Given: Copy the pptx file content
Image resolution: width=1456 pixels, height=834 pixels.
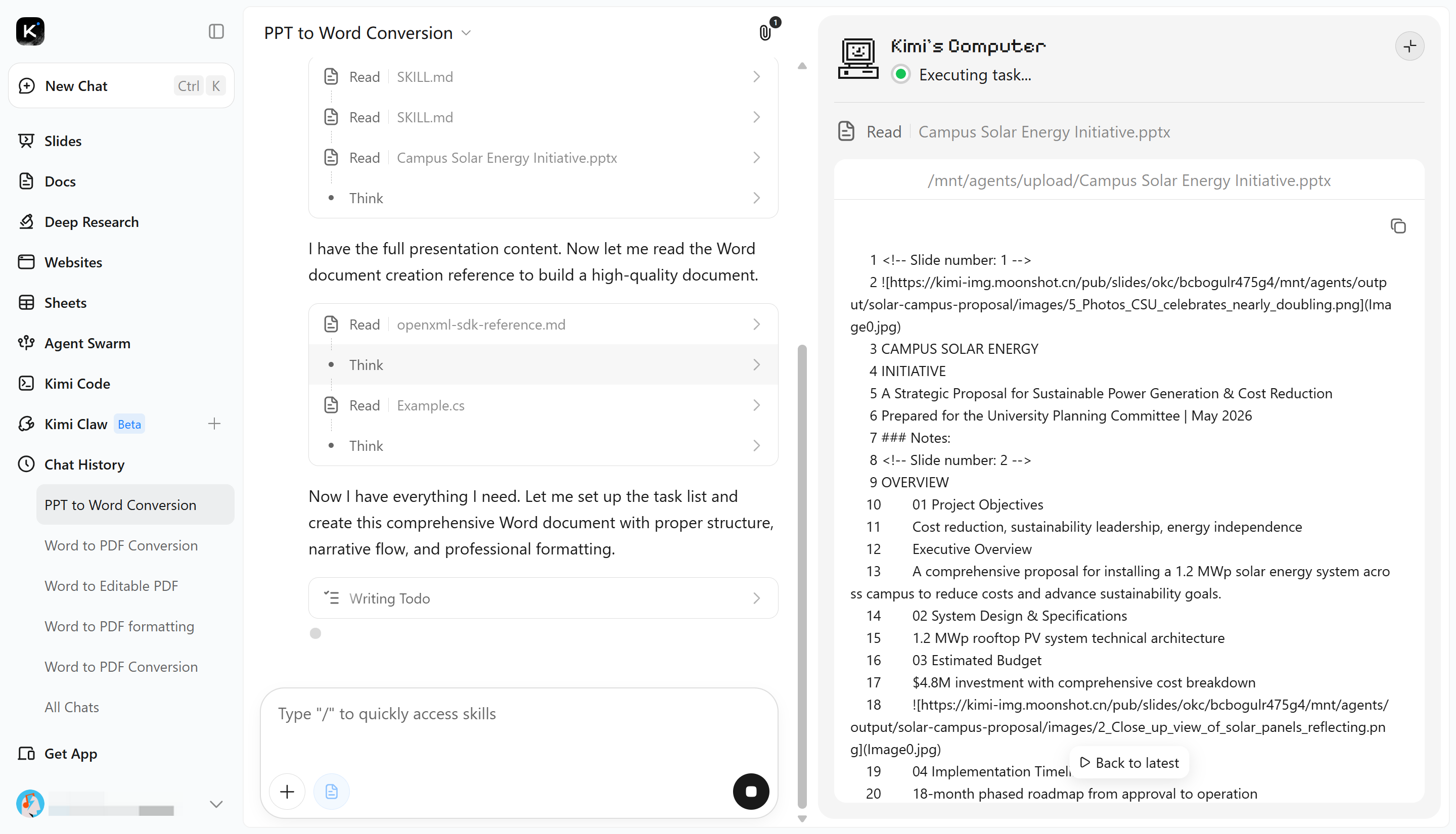Looking at the screenshot, I should tap(1398, 226).
